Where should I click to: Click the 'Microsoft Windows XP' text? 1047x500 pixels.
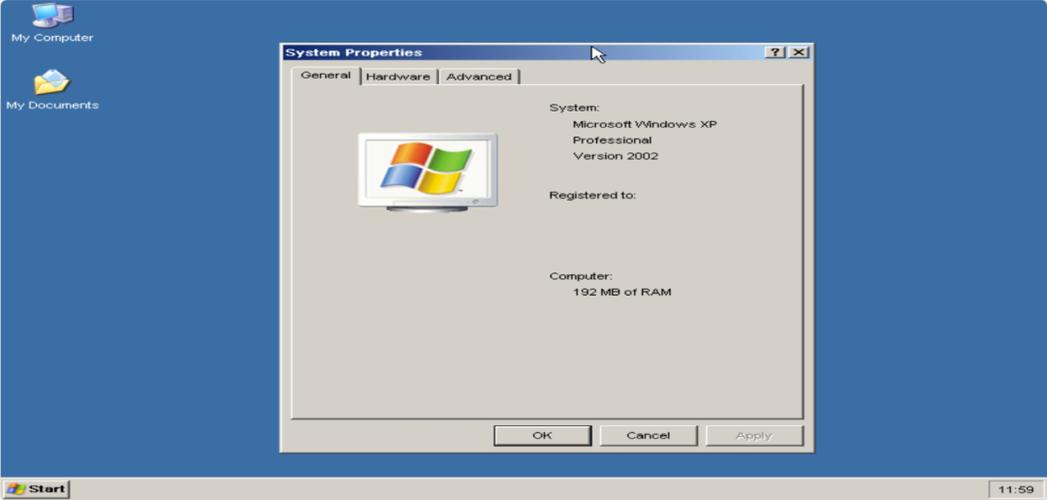[644, 124]
